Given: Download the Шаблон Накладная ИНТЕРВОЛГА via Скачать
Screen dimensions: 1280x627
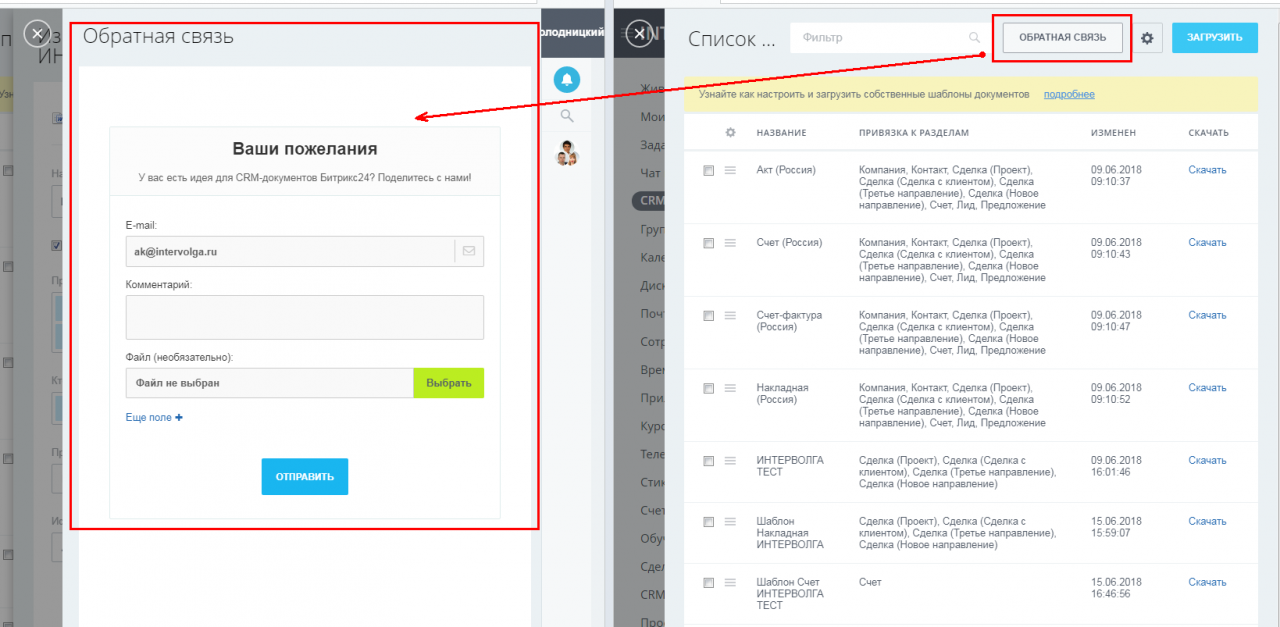Looking at the screenshot, I should point(1207,521).
